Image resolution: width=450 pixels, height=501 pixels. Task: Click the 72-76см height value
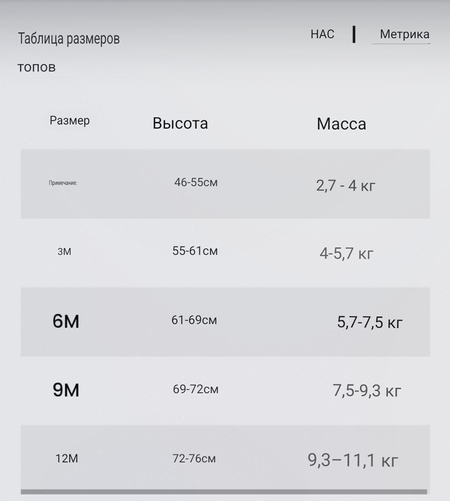point(194,458)
